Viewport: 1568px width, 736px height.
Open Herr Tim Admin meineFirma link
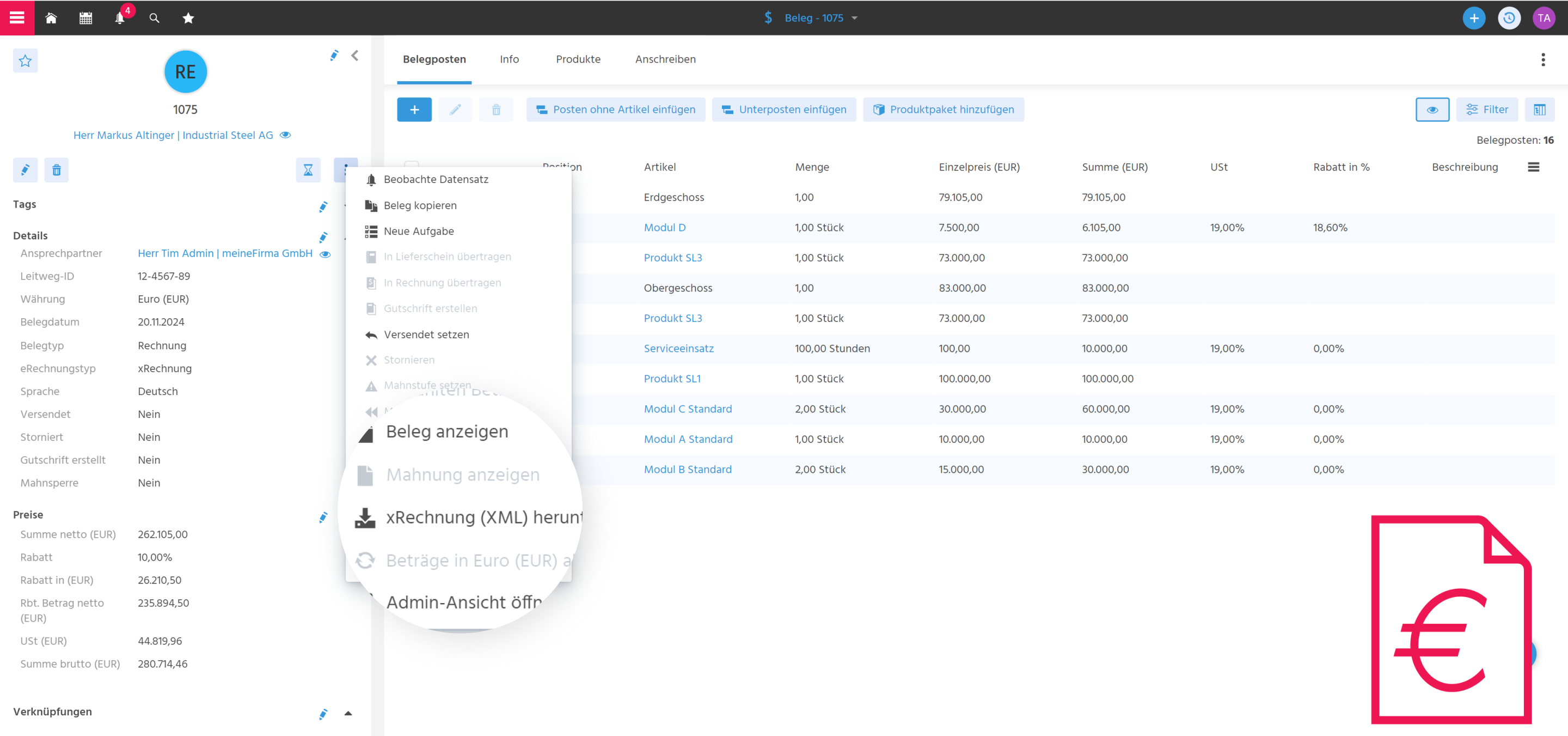tap(225, 253)
